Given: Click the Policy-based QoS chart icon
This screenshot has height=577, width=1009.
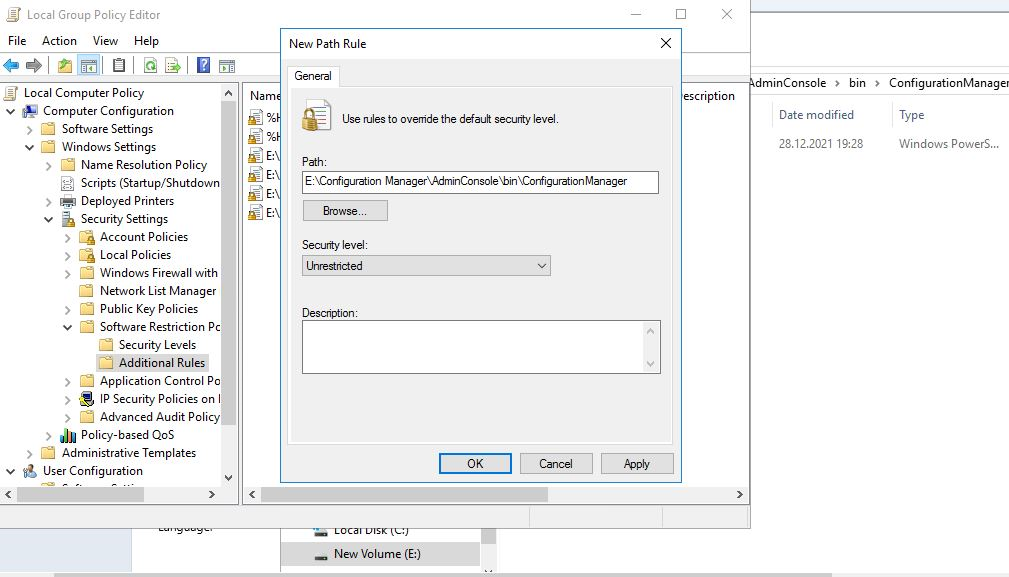Looking at the screenshot, I should pos(68,435).
